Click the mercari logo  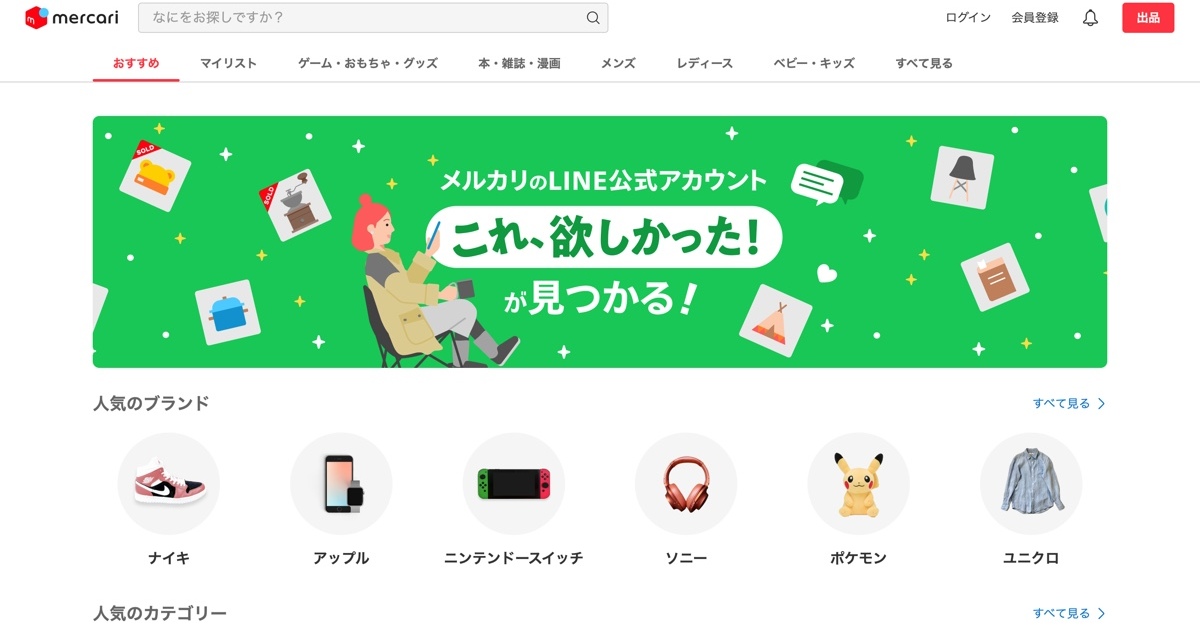[72, 18]
